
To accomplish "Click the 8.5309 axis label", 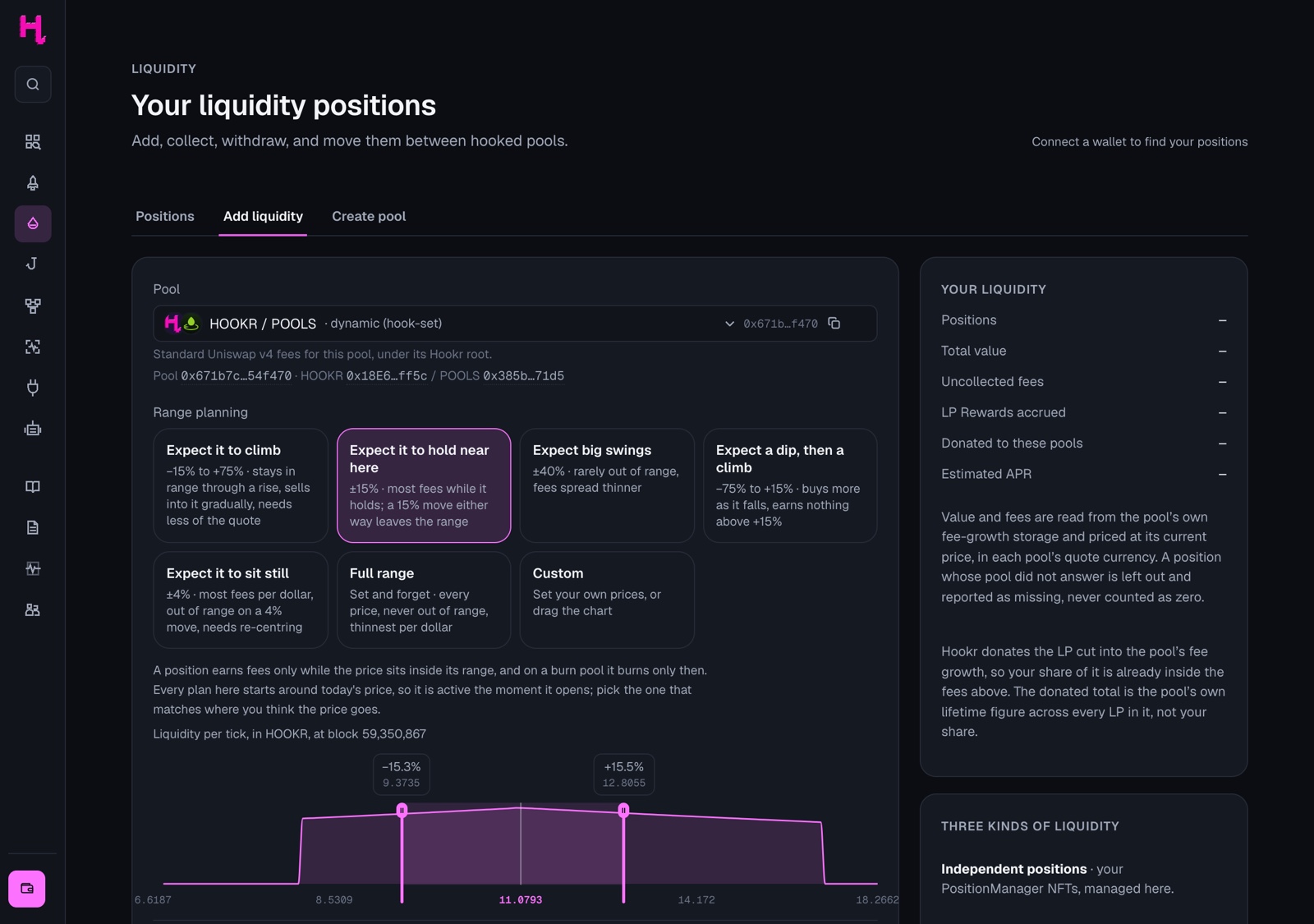I will 334,900.
